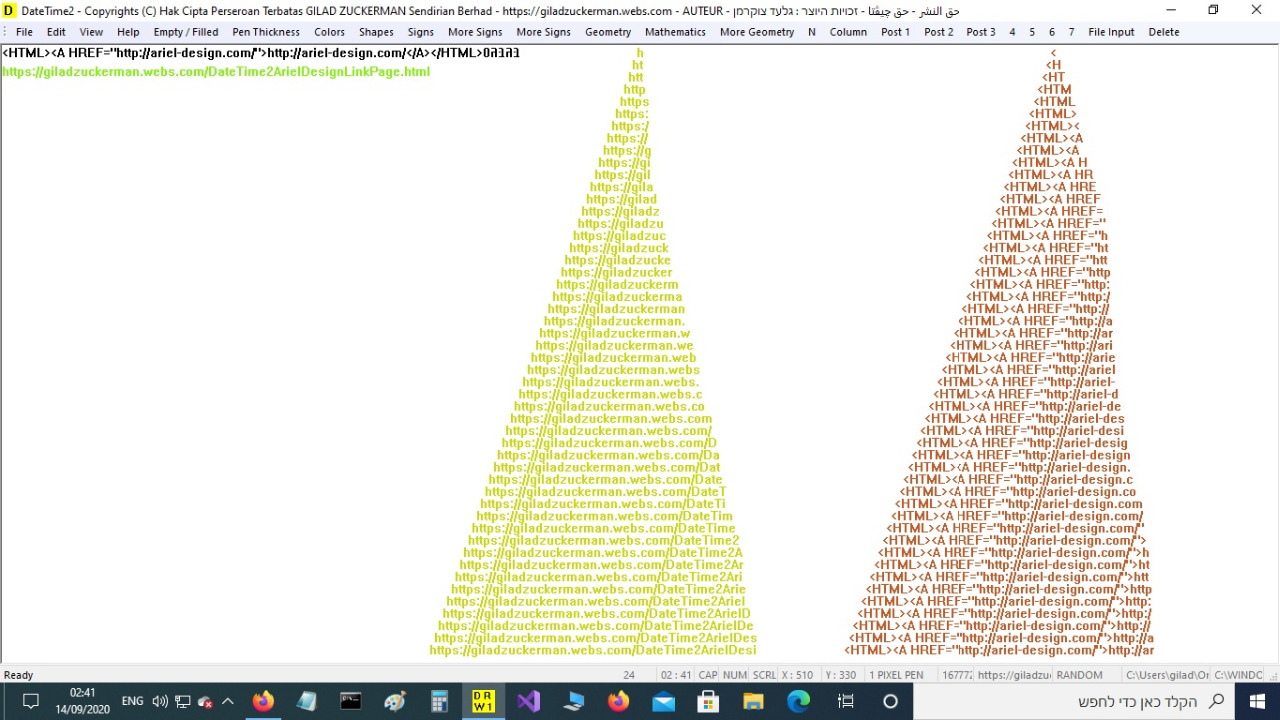The width and height of the screenshot is (1280, 720).
Task: Launch Calculator from the taskbar
Action: [439, 701]
